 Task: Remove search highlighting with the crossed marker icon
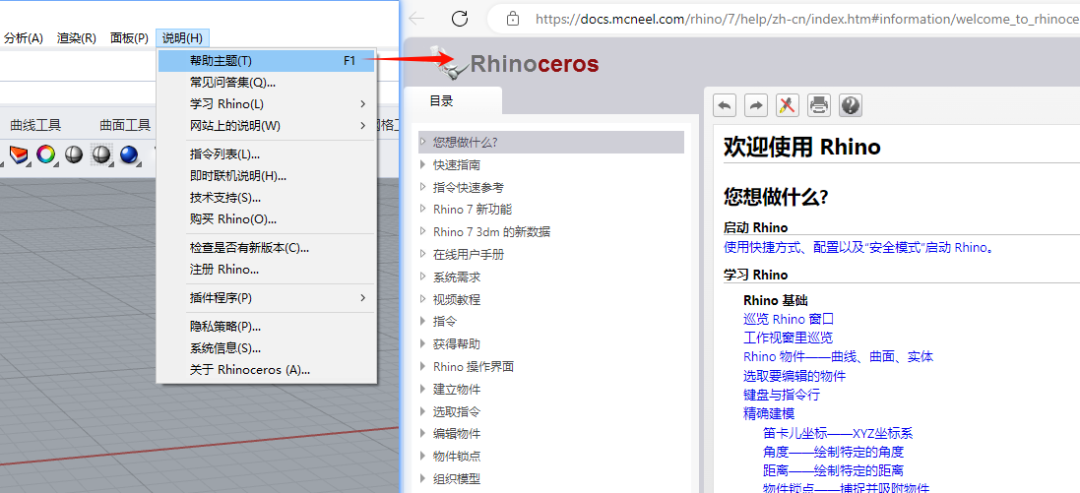pos(787,105)
